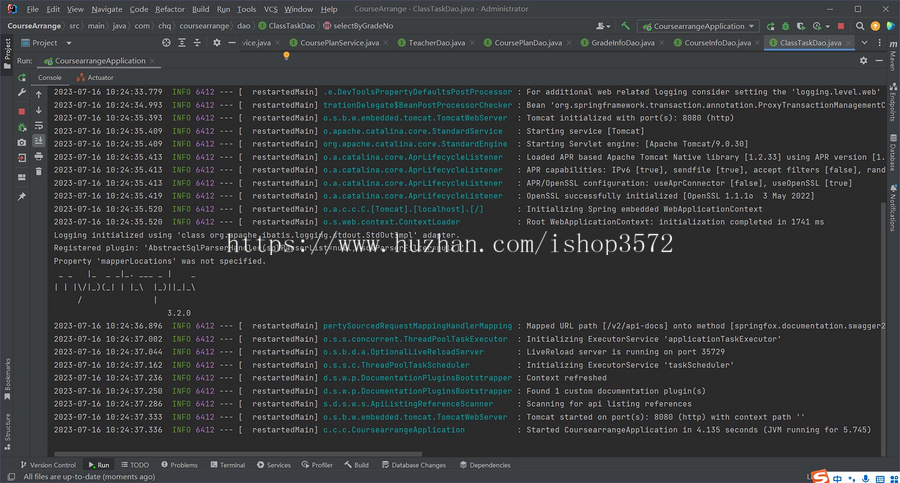Toggle Soft-Wrap in the console toolbar

coord(38,126)
